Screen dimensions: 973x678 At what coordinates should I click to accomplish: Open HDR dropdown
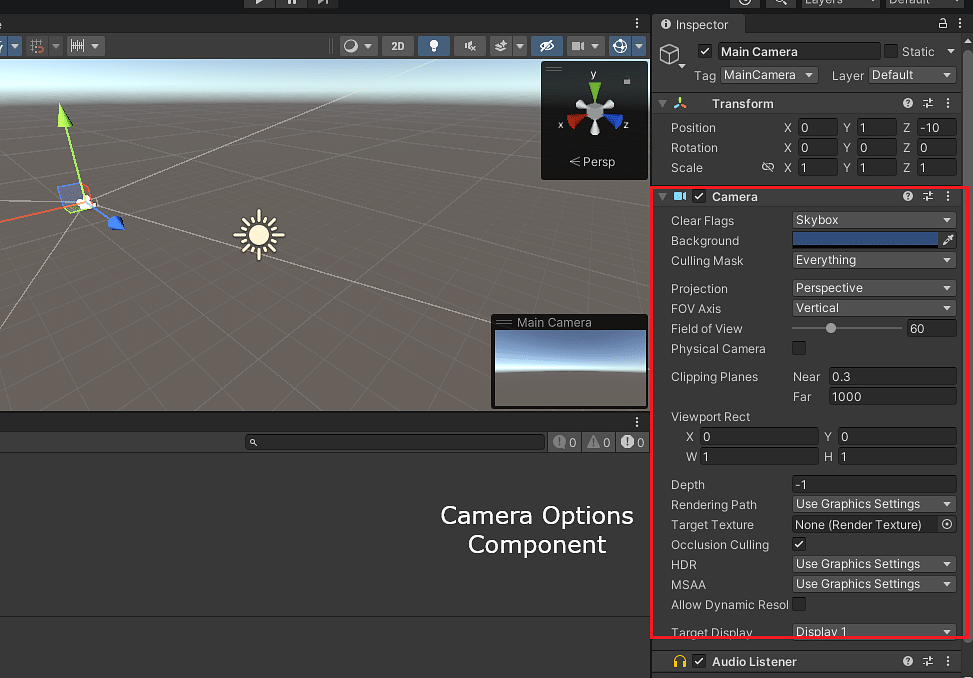coord(874,564)
